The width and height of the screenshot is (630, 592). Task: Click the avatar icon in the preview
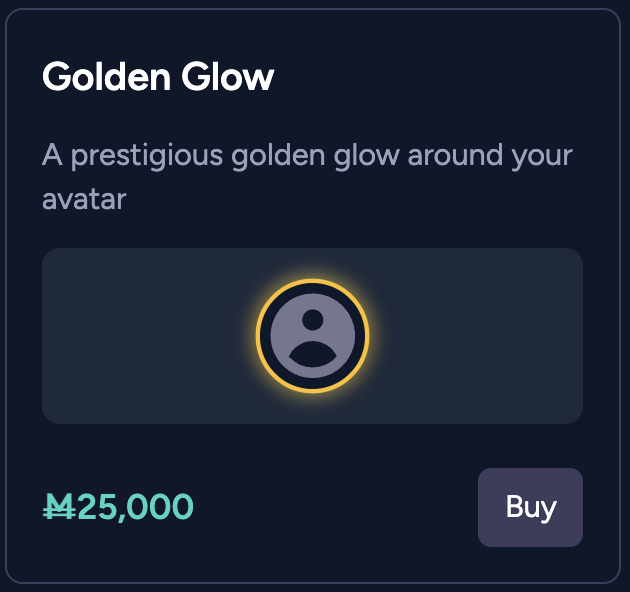tap(313, 336)
